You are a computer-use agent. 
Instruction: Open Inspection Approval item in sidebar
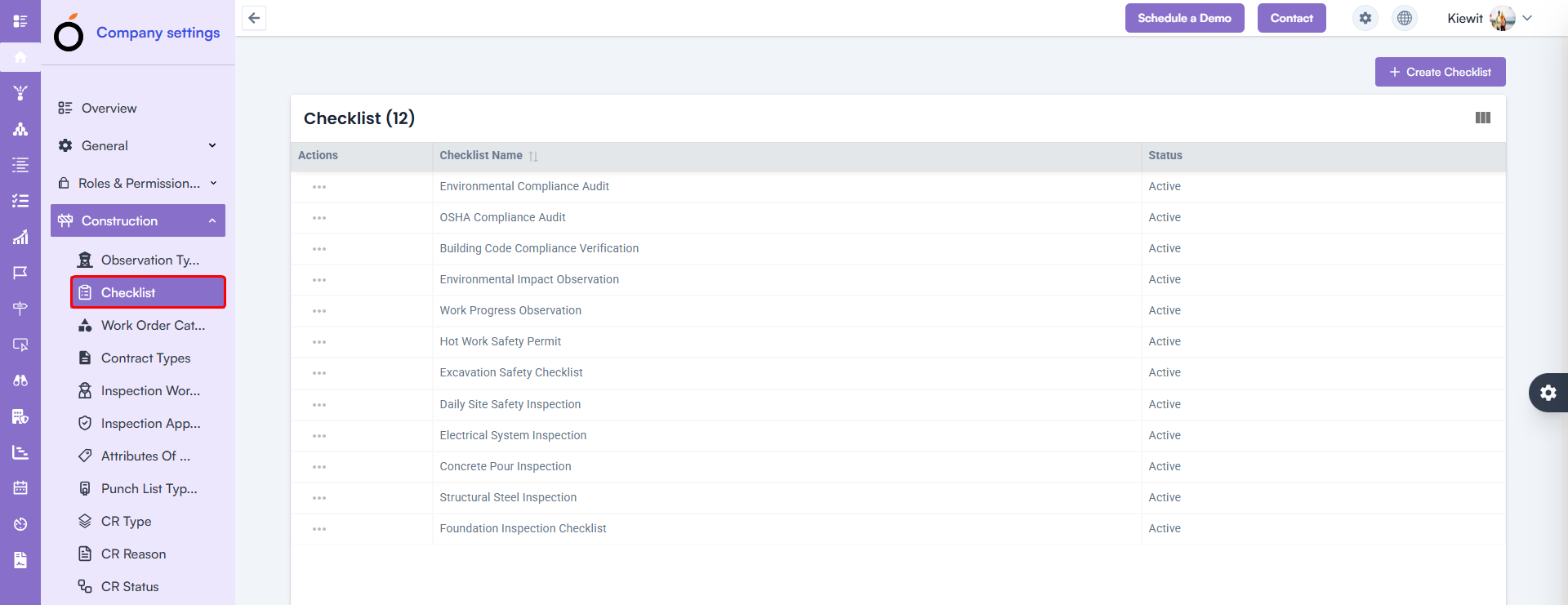click(148, 423)
